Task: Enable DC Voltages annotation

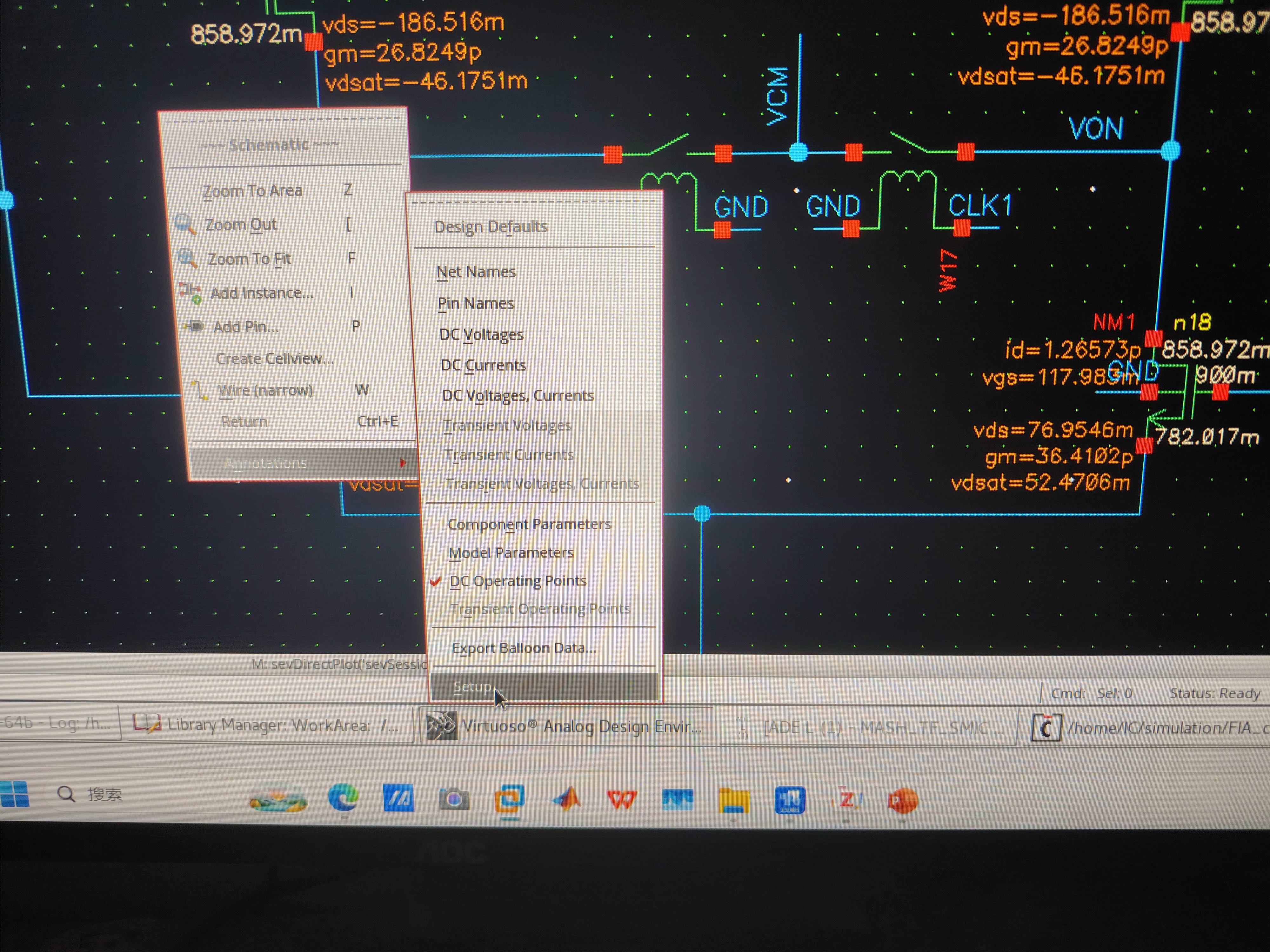Action: point(481,334)
